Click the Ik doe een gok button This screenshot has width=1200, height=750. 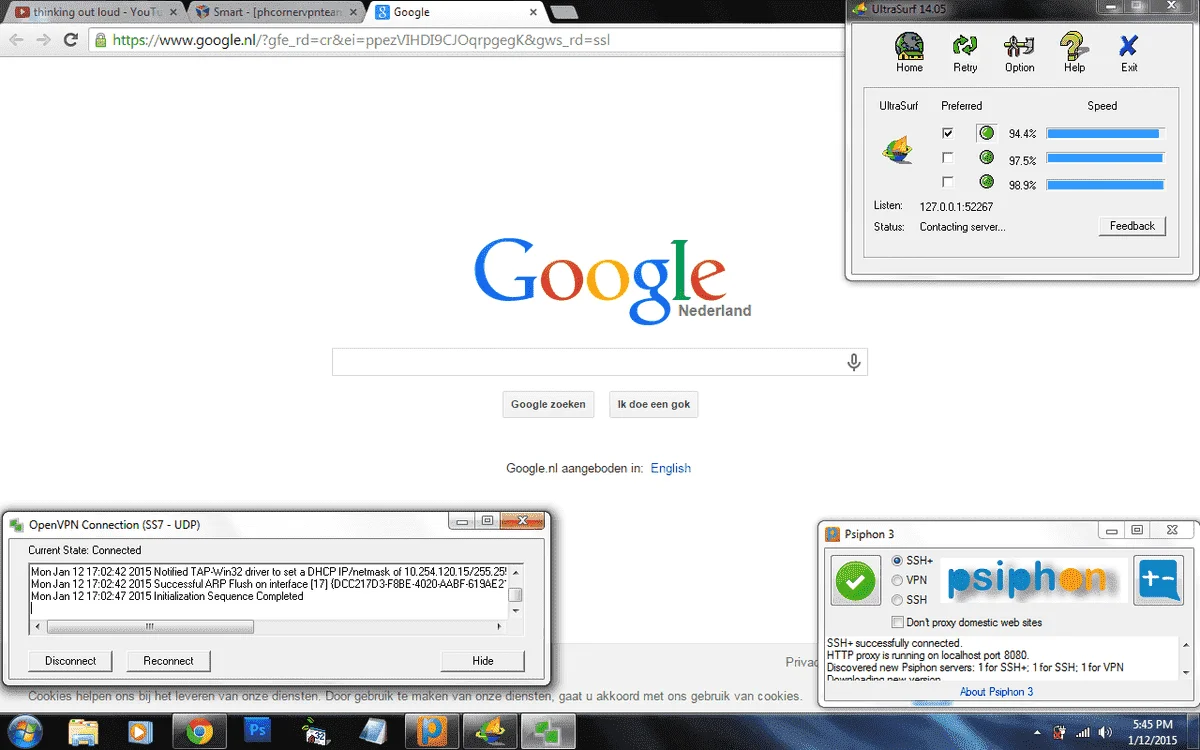654,404
